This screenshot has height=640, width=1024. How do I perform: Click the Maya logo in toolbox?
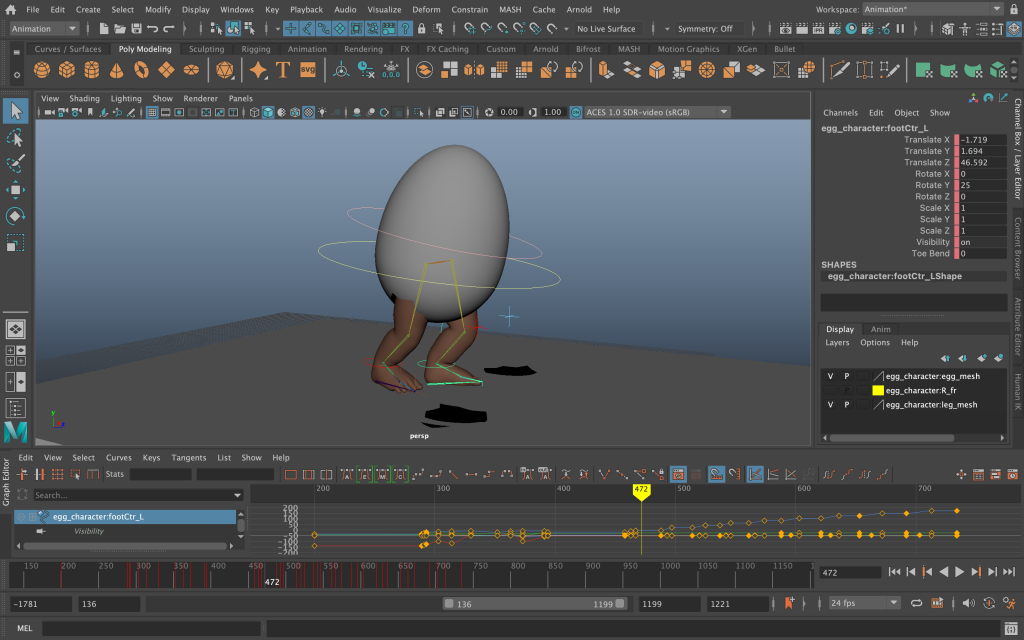pos(15,432)
